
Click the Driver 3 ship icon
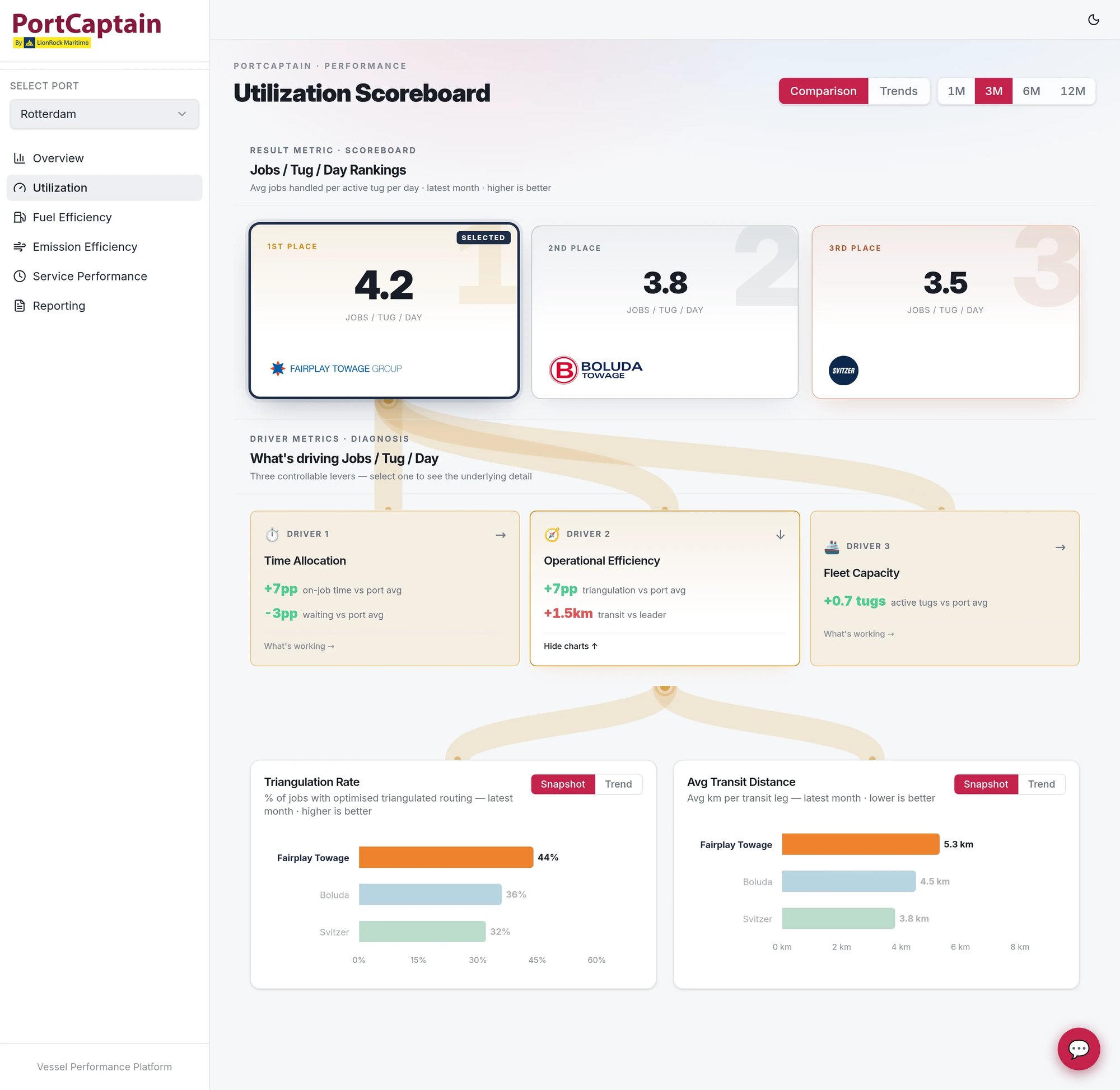point(832,547)
